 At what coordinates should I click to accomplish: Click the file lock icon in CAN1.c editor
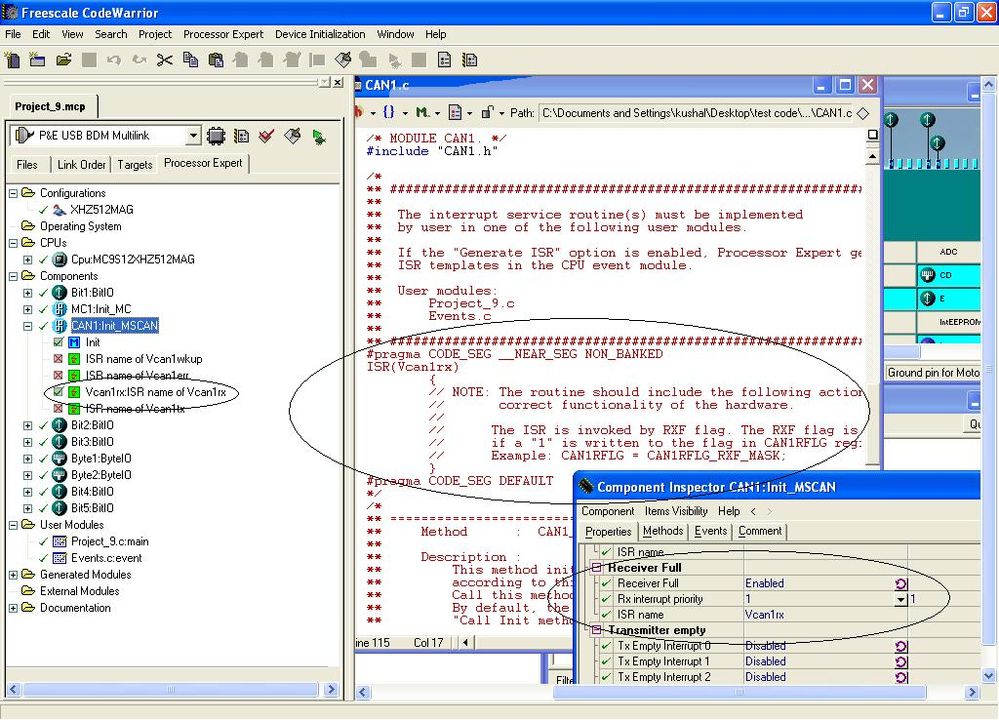coord(487,112)
